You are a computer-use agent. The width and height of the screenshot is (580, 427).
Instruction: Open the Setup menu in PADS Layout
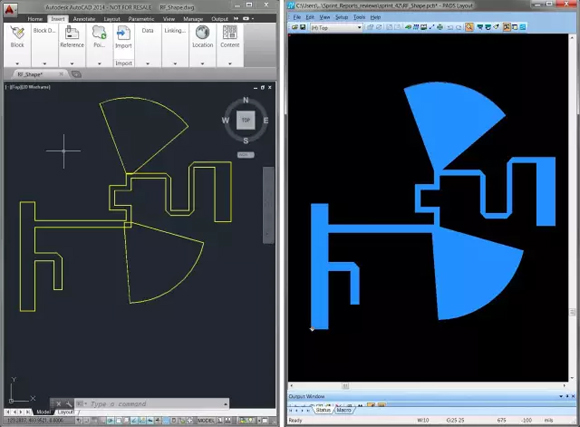pos(341,17)
